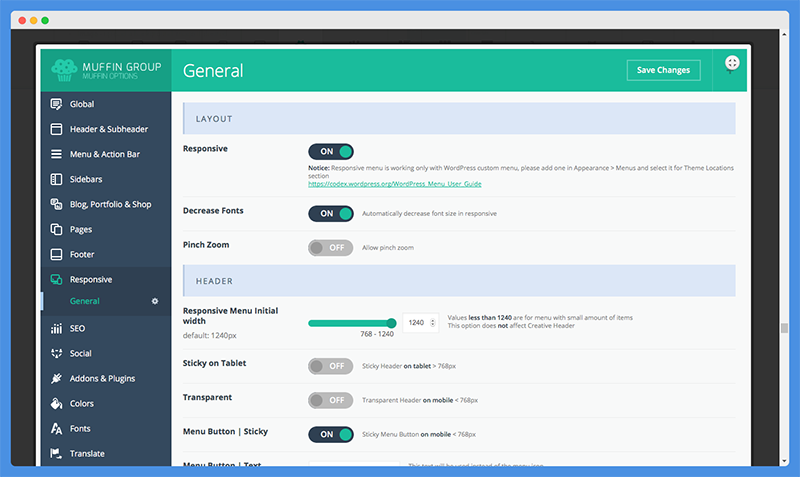800x477 pixels.
Task: Enable the Pinch Zoom toggle
Action: (x=331, y=247)
